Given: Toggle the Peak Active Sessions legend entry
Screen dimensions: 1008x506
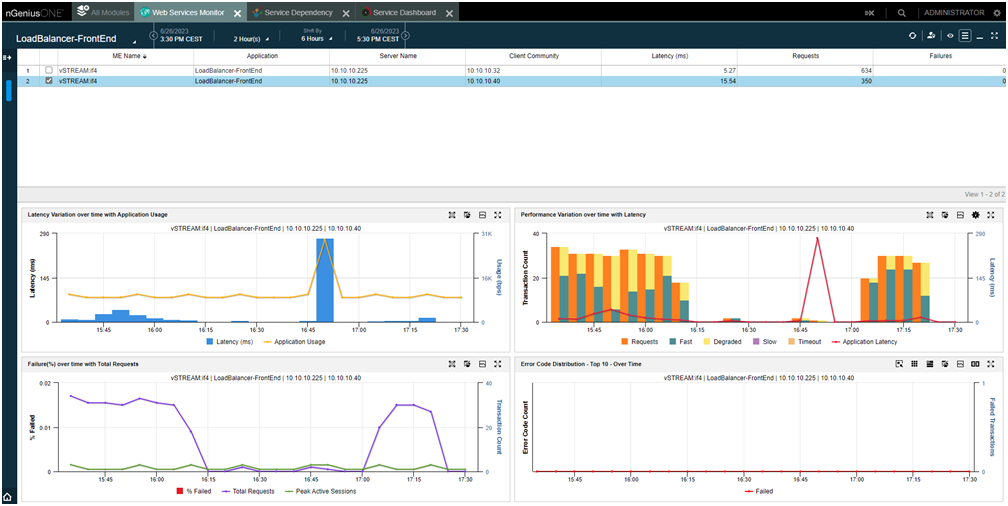Looking at the screenshot, I should 321,491.
